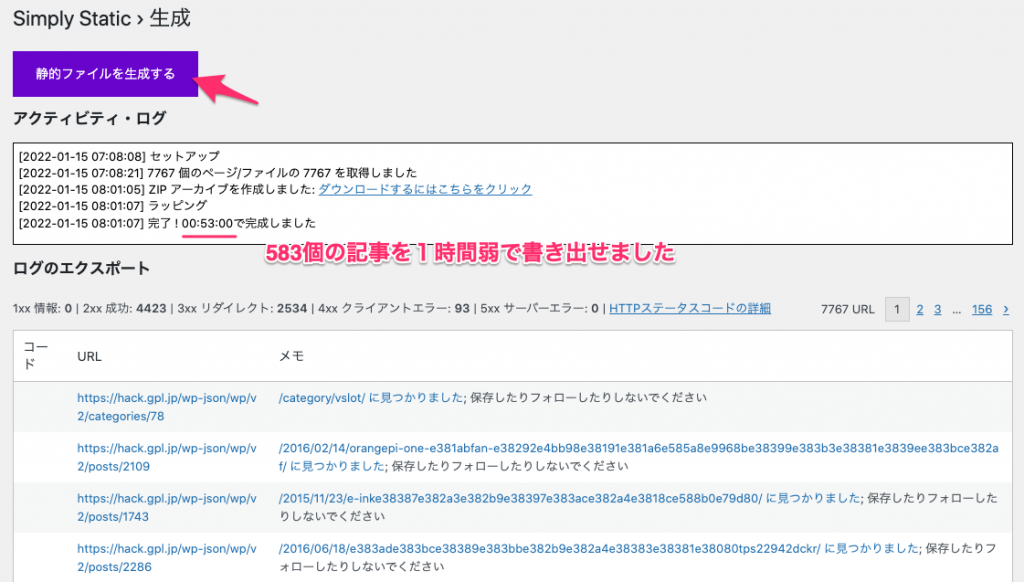Open the HTTPステータスコードの詳細 link
Image resolution: width=1024 pixels, height=582 pixels.
tap(690, 308)
